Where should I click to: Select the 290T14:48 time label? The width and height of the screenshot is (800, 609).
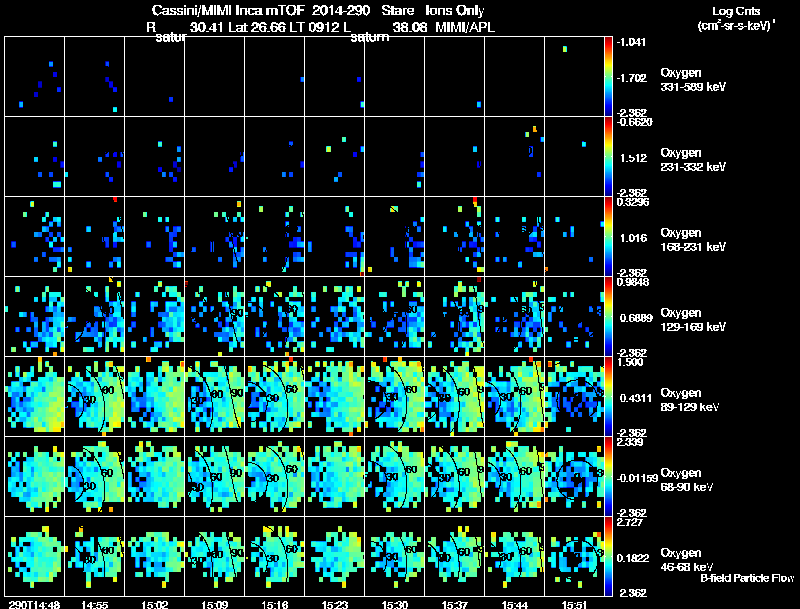click(x=35, y=605)
